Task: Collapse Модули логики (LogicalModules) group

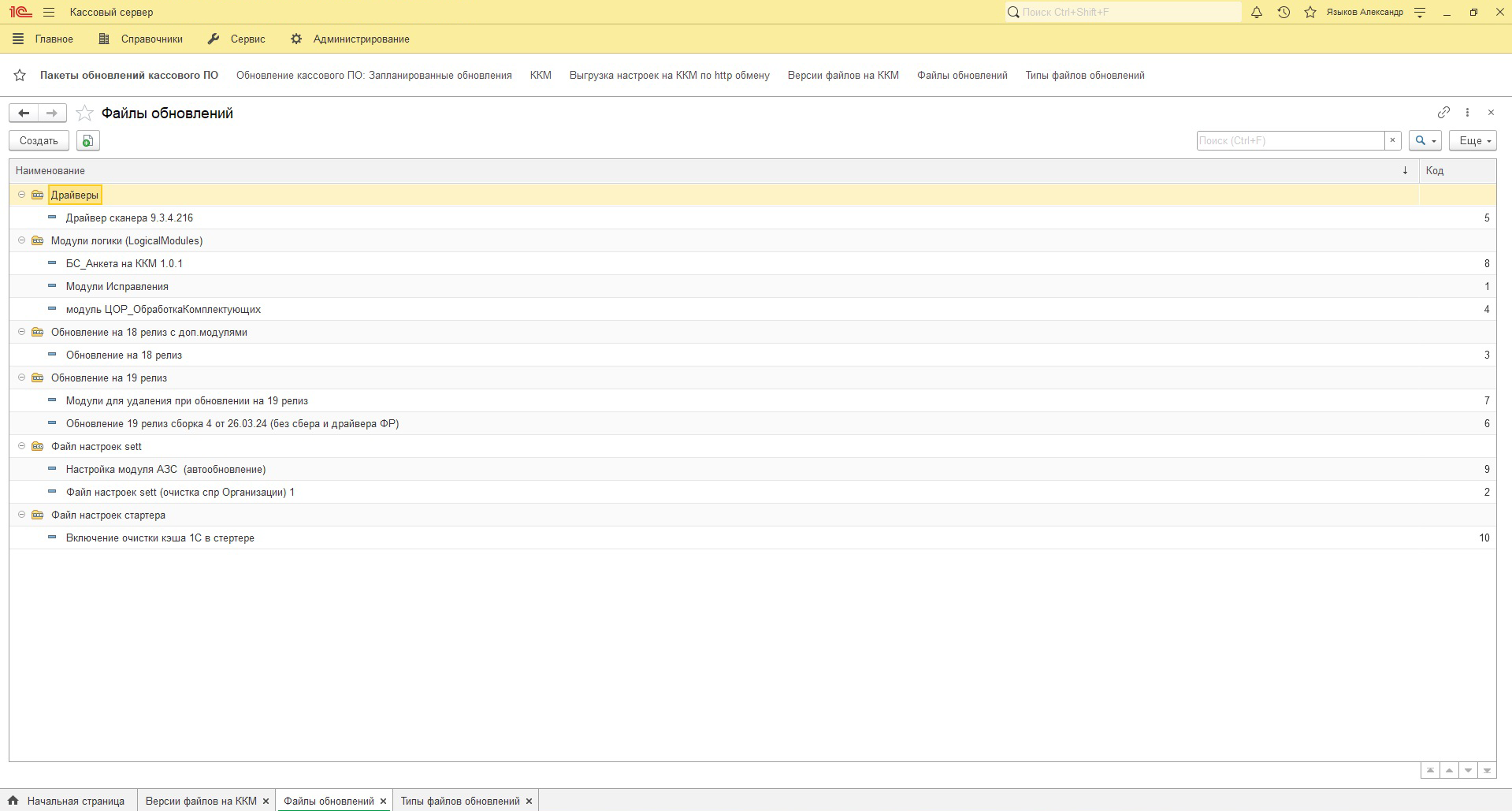Action: [x=22, y=240]
